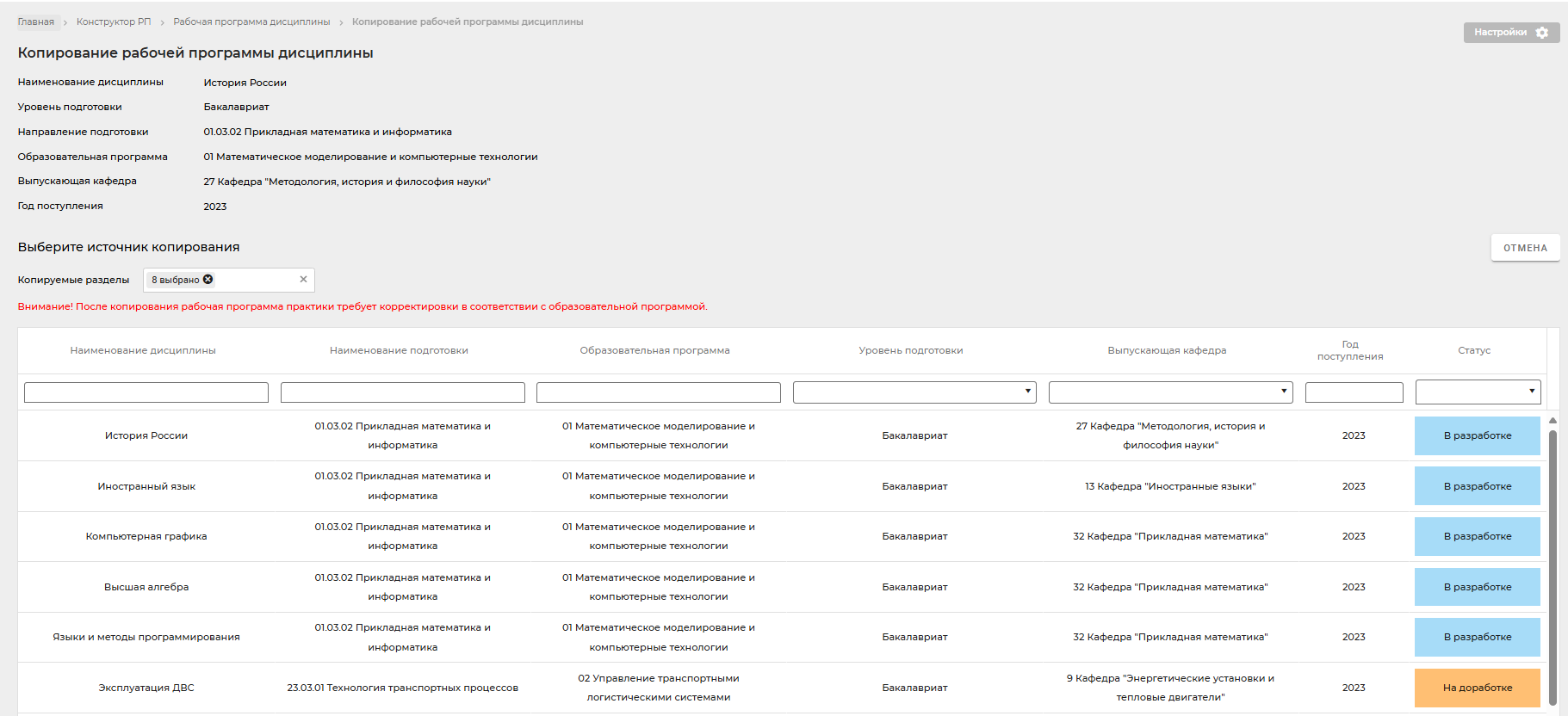Click the 'Выберите источник копирования' heading
Viewport: 1568px width, 716px height.
click(x=128, y=247)
